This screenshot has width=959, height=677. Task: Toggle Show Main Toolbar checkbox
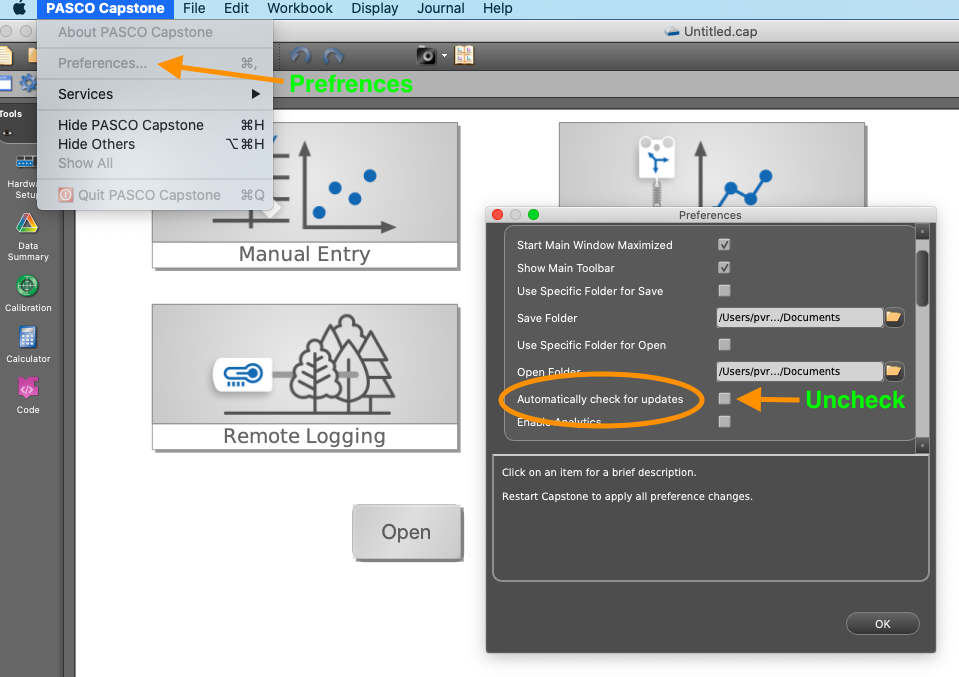tap(724, 268)
